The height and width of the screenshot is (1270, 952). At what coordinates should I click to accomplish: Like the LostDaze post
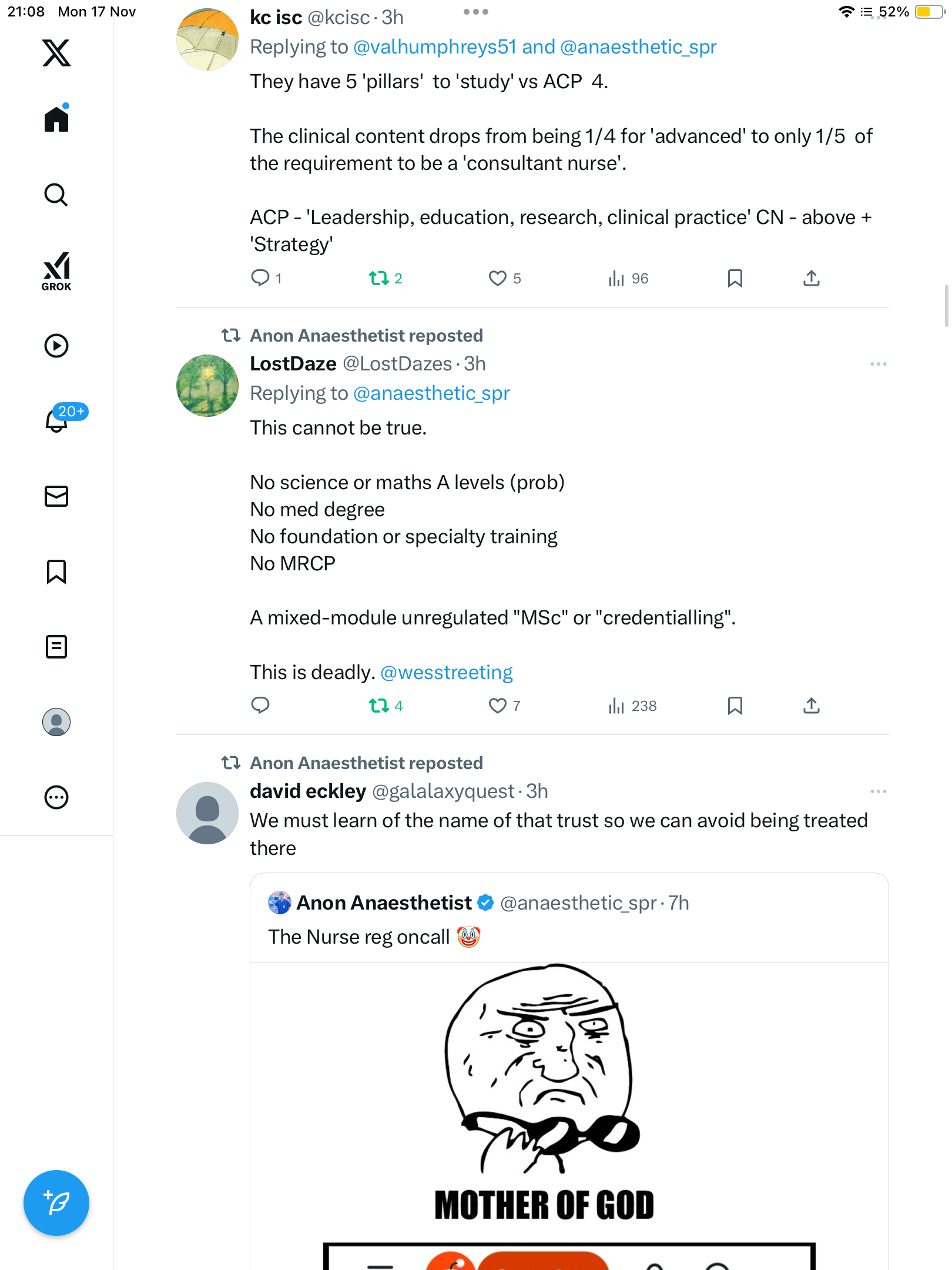pos(498,706)
